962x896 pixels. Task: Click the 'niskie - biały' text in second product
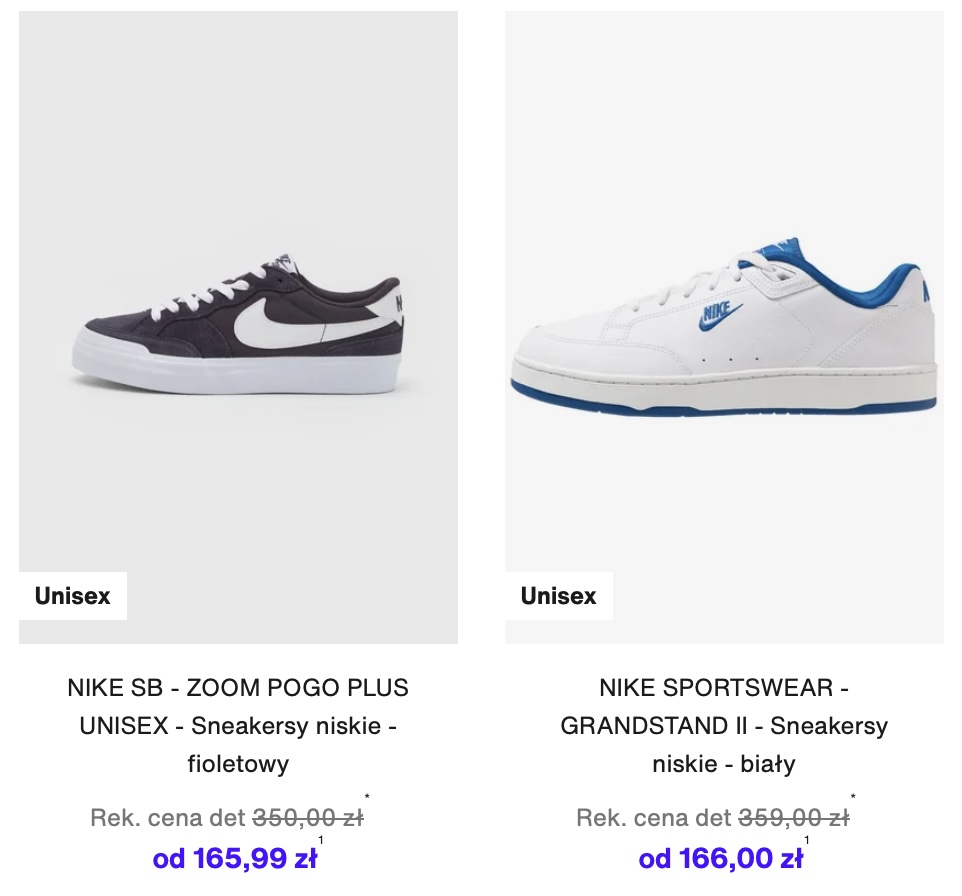click(x=724, y=764)
